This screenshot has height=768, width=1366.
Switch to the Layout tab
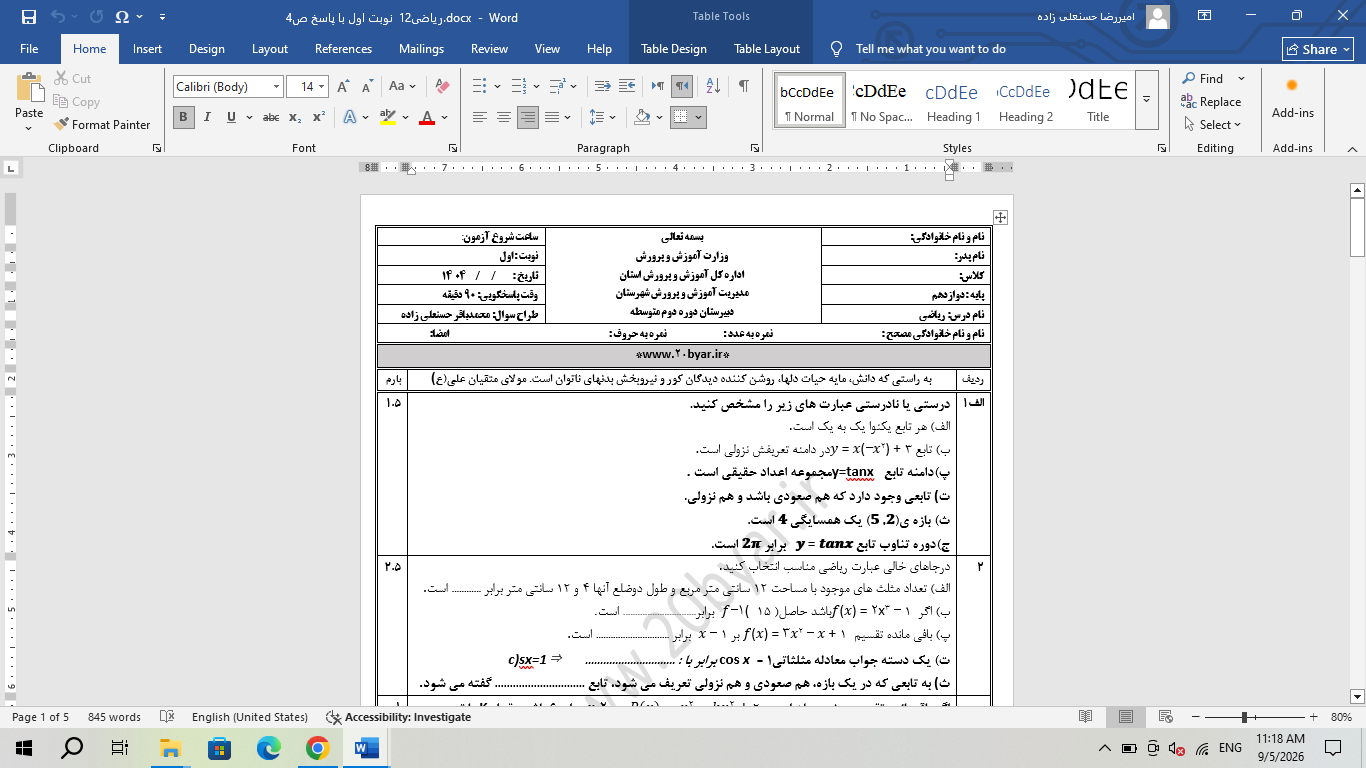(x=270, y=49)
